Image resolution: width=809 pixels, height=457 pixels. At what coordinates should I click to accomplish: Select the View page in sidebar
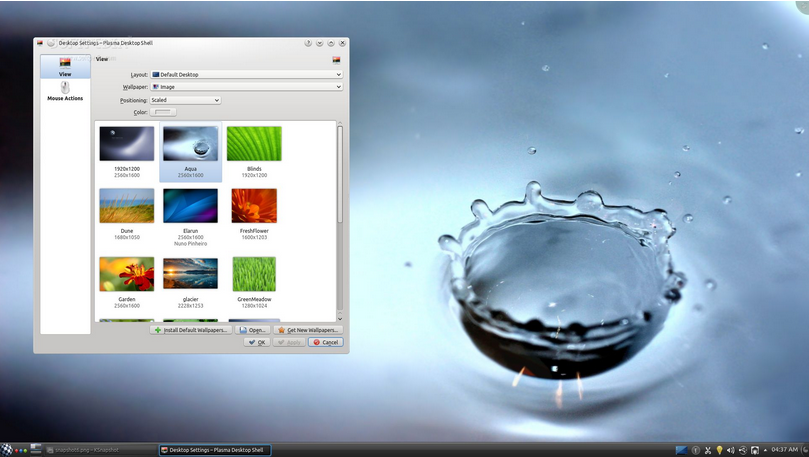[x=65, y=67]
